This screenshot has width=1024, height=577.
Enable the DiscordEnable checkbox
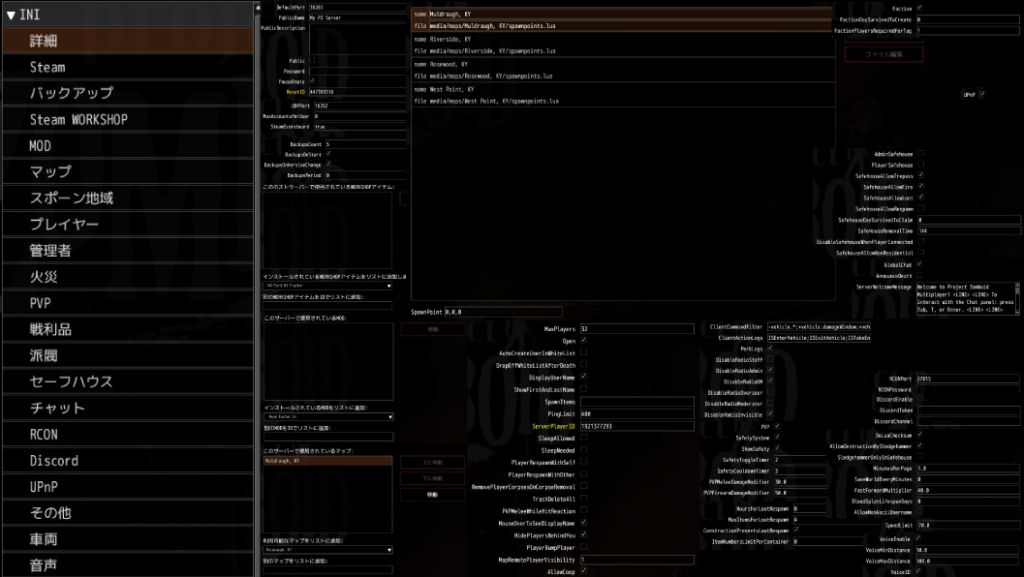click(x=920, y=398)
